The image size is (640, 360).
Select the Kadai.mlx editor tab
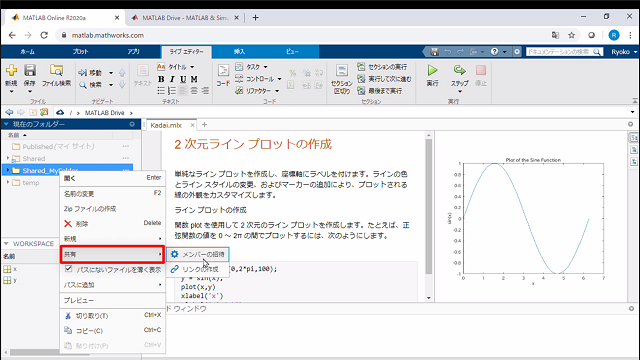(166, 125)
